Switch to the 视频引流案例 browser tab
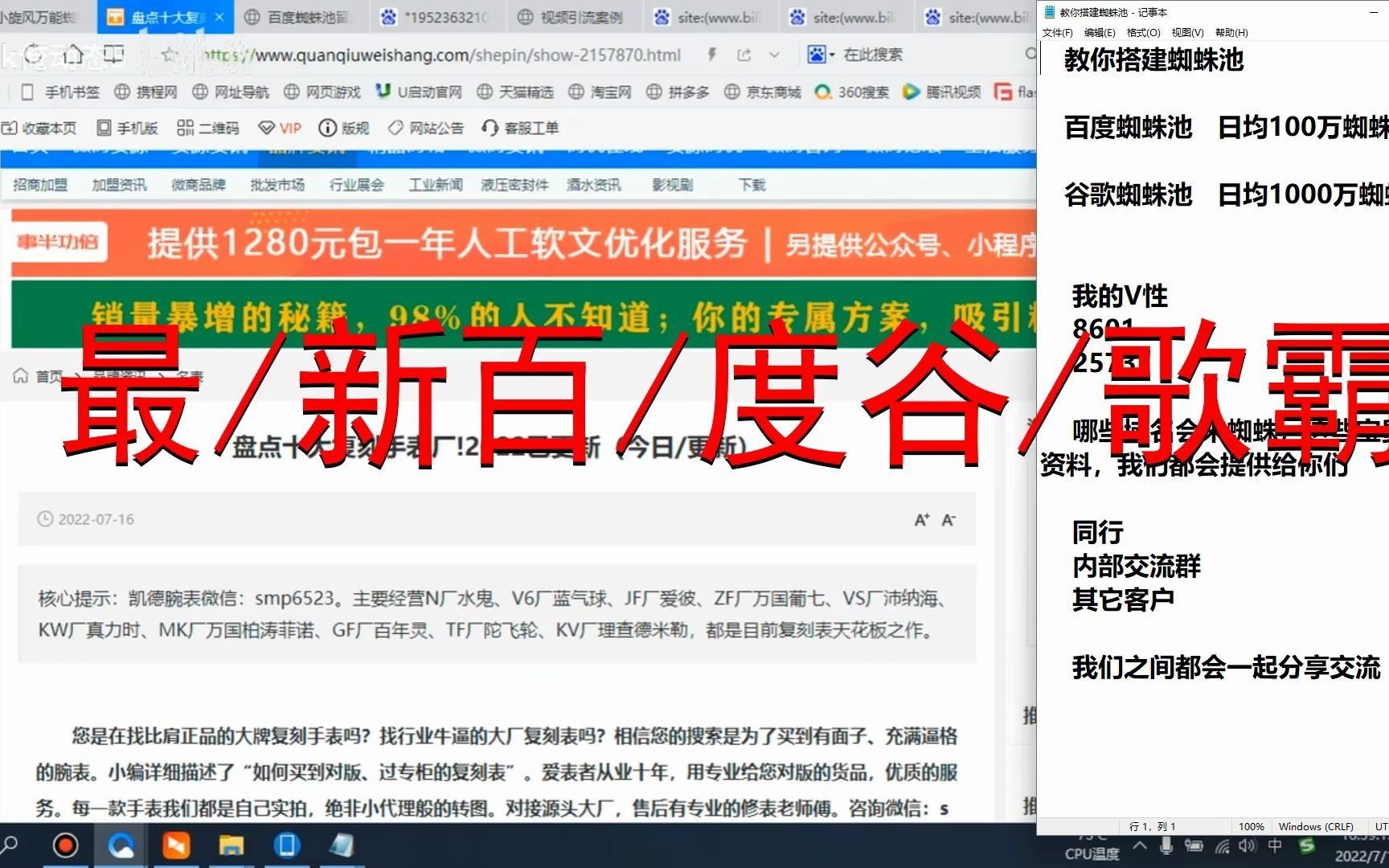Screen dimensions: 1389x868 [571, 17]
